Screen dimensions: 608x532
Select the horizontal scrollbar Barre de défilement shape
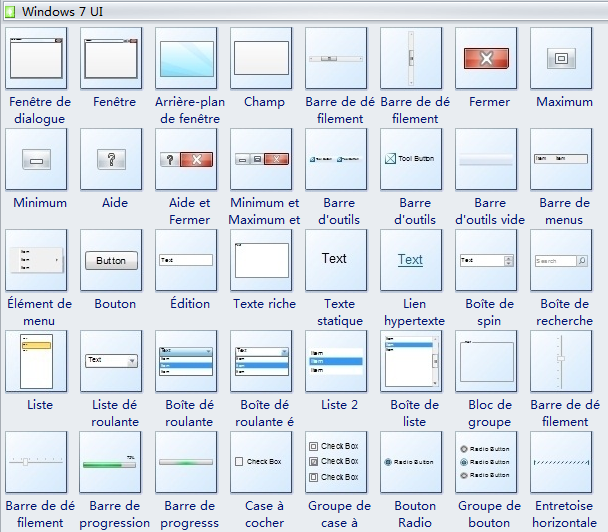[336, 58]
